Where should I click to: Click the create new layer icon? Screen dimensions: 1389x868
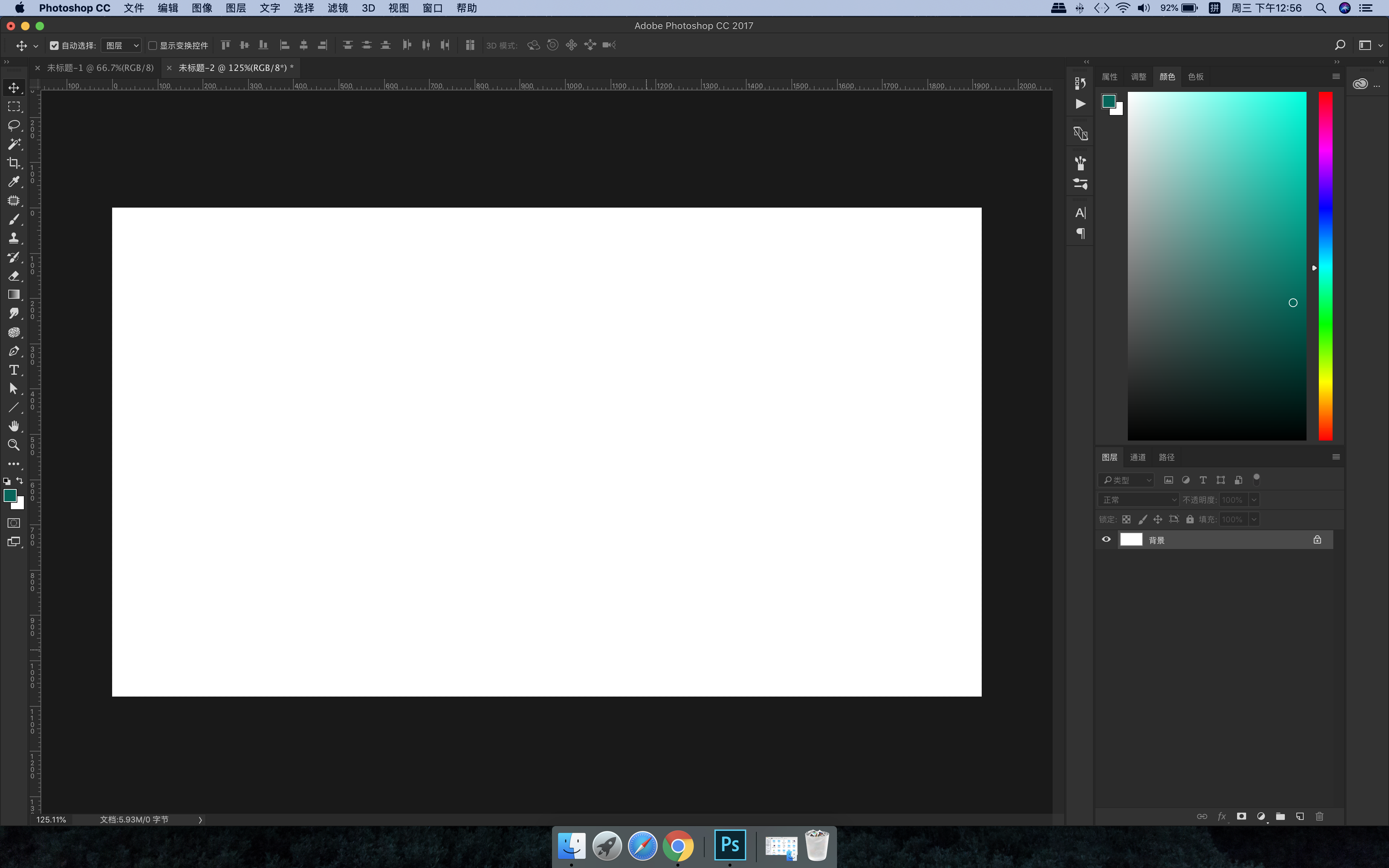[1299, 816]
